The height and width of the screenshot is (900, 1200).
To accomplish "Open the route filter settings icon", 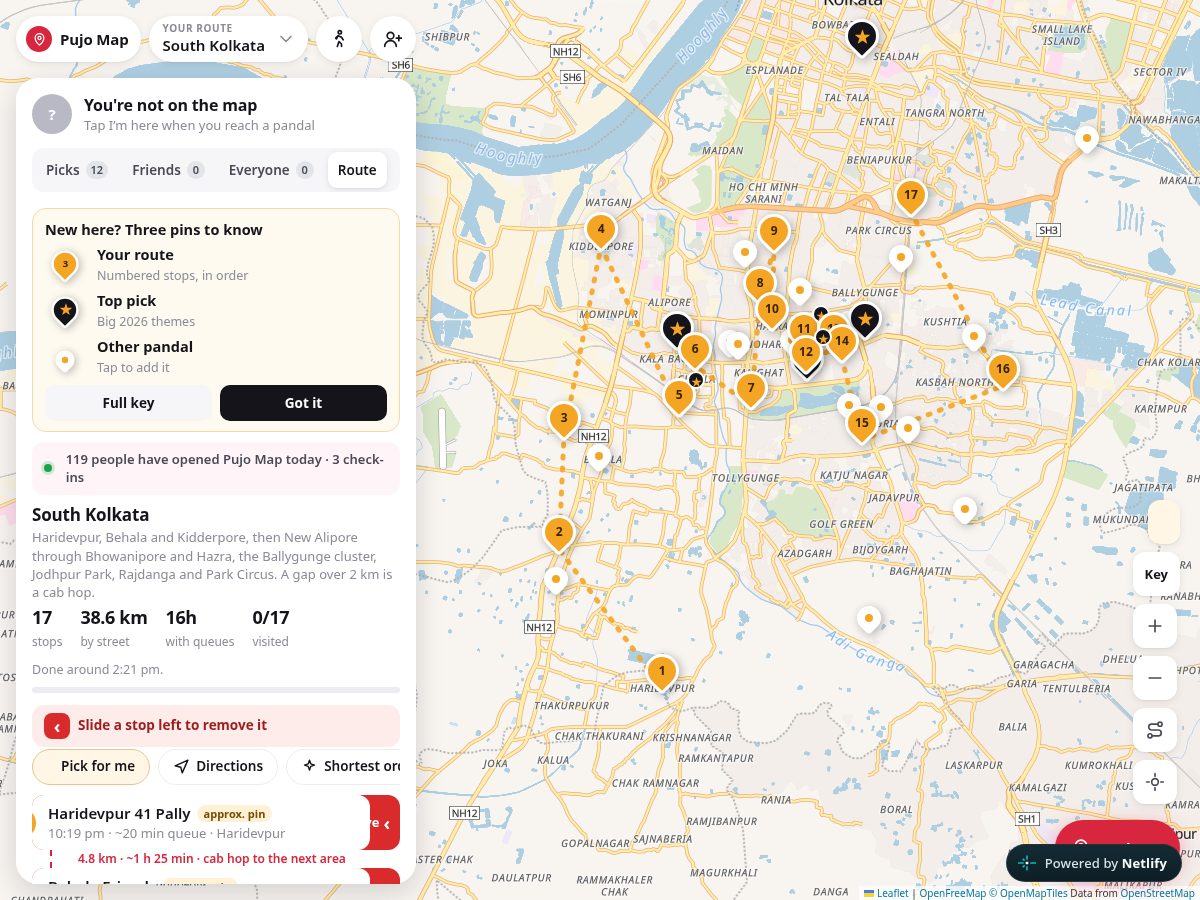I will tap(1156, 731).
